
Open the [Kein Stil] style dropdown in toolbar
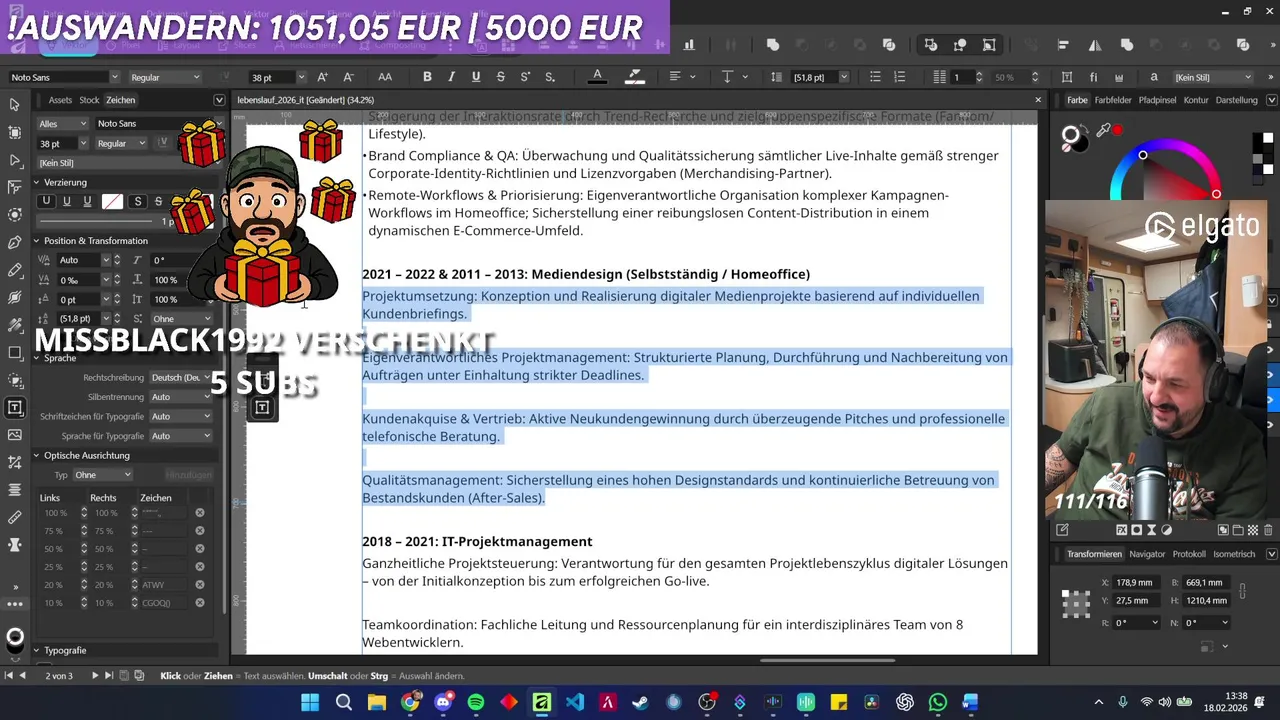point(1213,77)
